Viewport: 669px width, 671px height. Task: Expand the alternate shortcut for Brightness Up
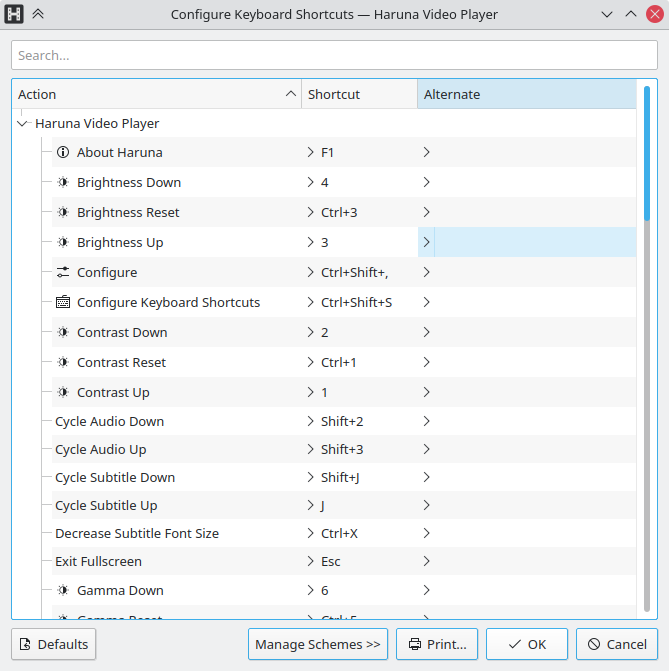[427, 243]
